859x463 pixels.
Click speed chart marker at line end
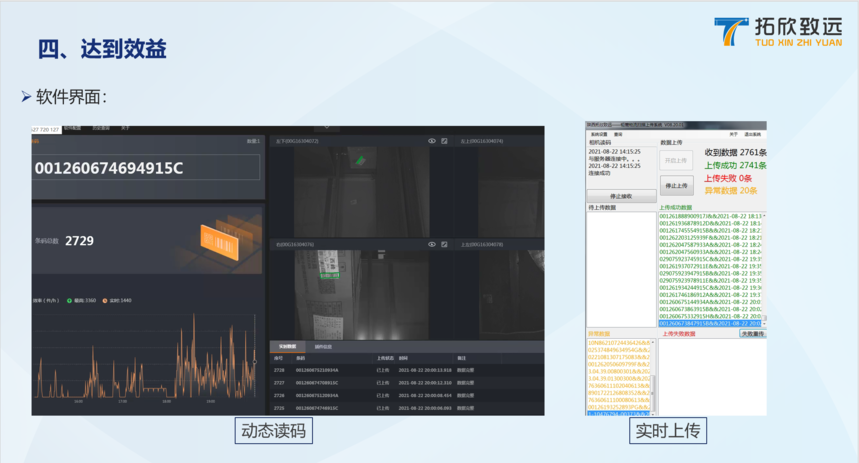tap(255, 362)
